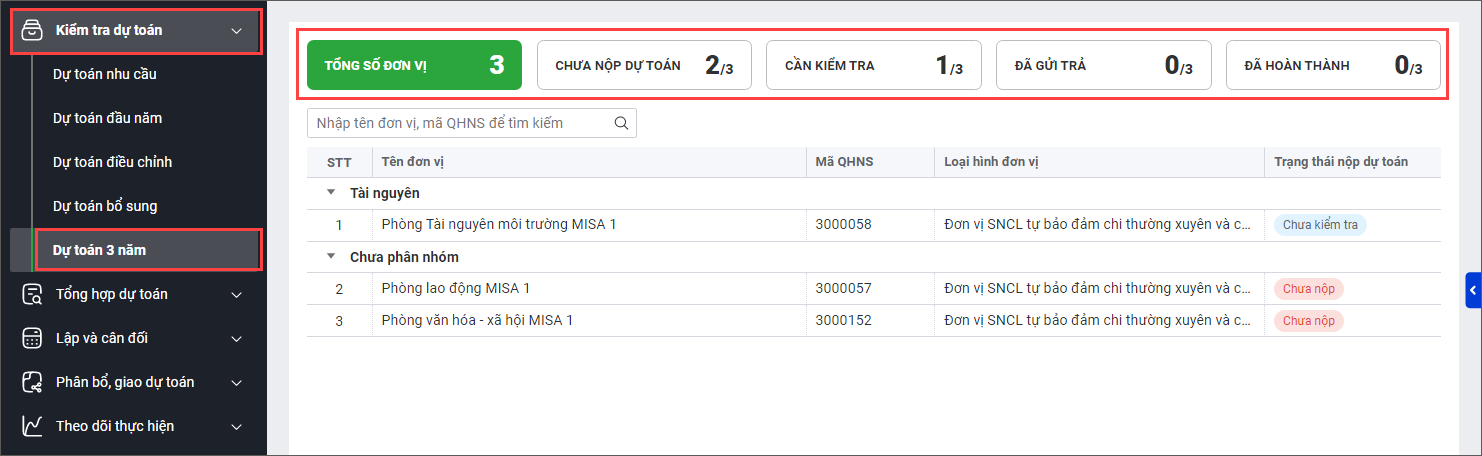This screenshot has width=1482, height=456.
Task: Click the Kiểm tra dự toán box icon
Action: coord(32,30)
